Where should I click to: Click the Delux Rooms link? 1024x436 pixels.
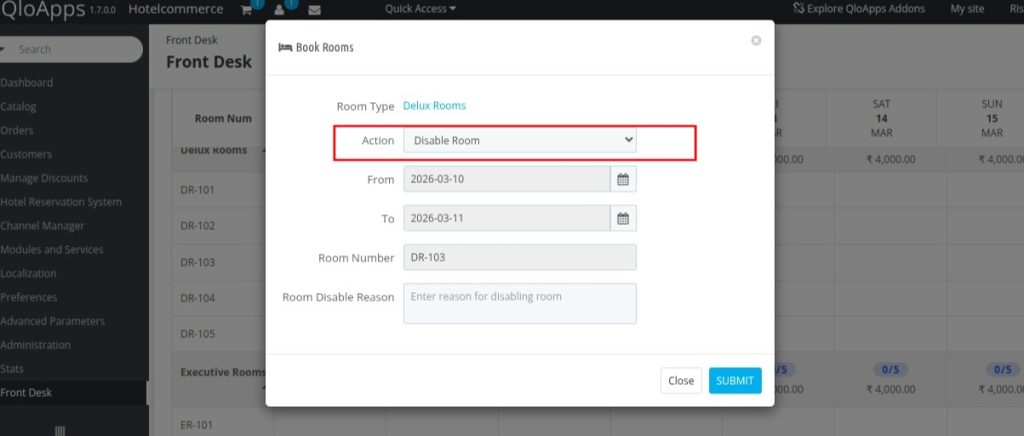tap(434, 105)
